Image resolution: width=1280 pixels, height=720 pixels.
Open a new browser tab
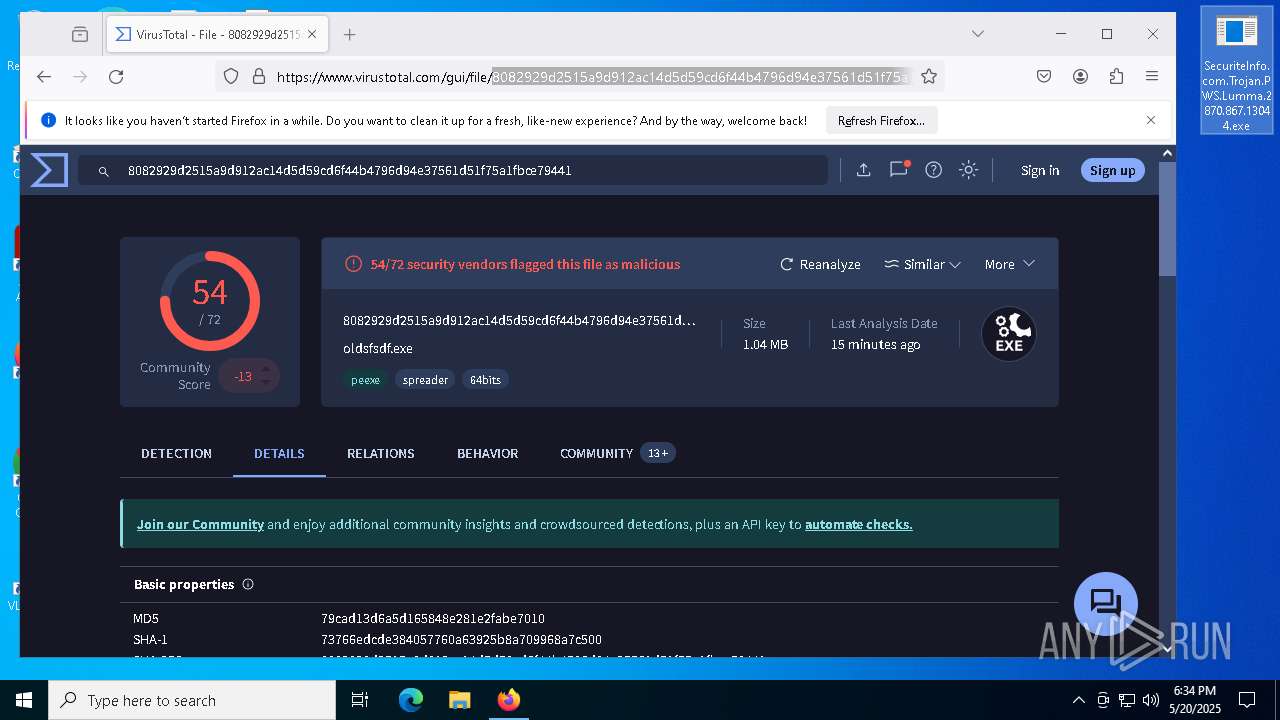pyautogui.click(x=349, y=34)
